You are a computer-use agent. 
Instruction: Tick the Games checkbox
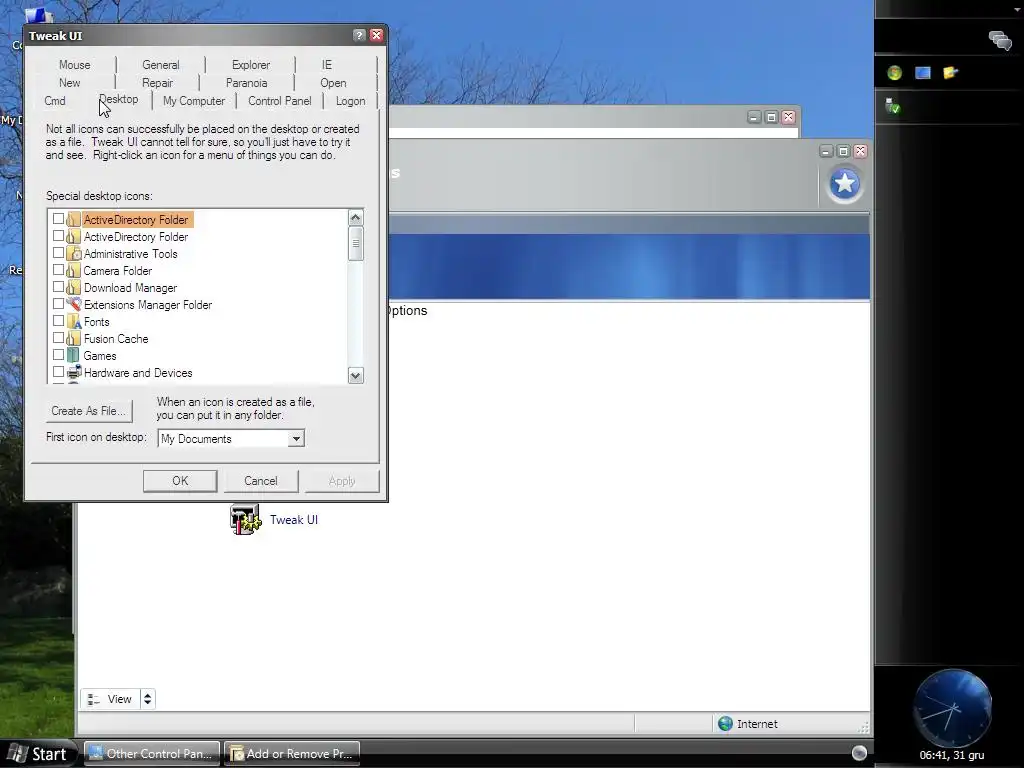(58, 355)
